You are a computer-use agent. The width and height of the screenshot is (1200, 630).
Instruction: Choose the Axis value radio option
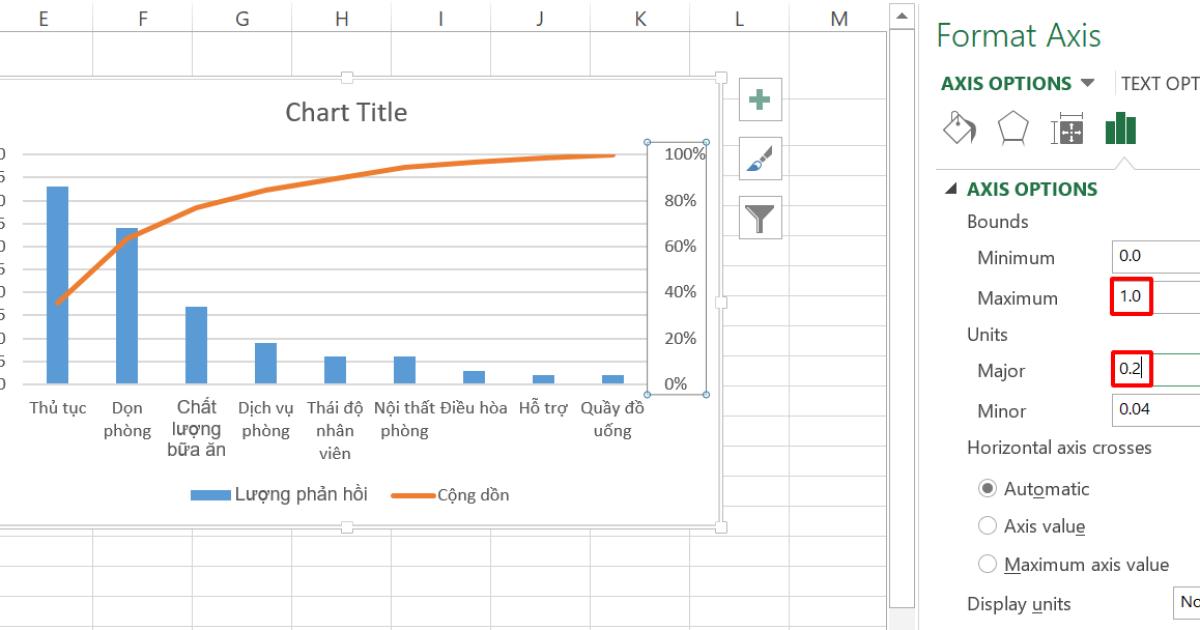tap(987, 526)
